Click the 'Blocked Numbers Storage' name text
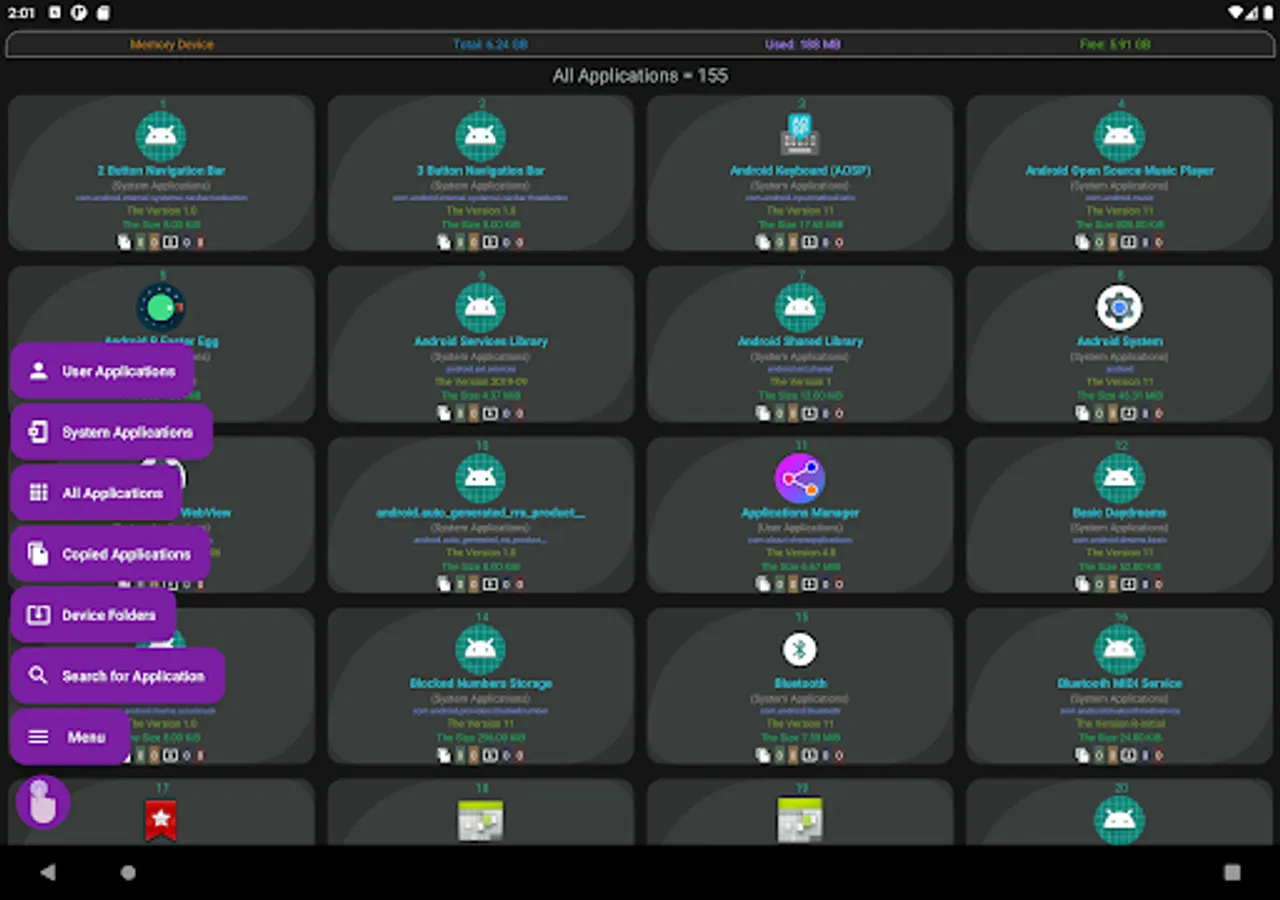This screenshot has height=900, width=1280. click(x=481, y=684)
